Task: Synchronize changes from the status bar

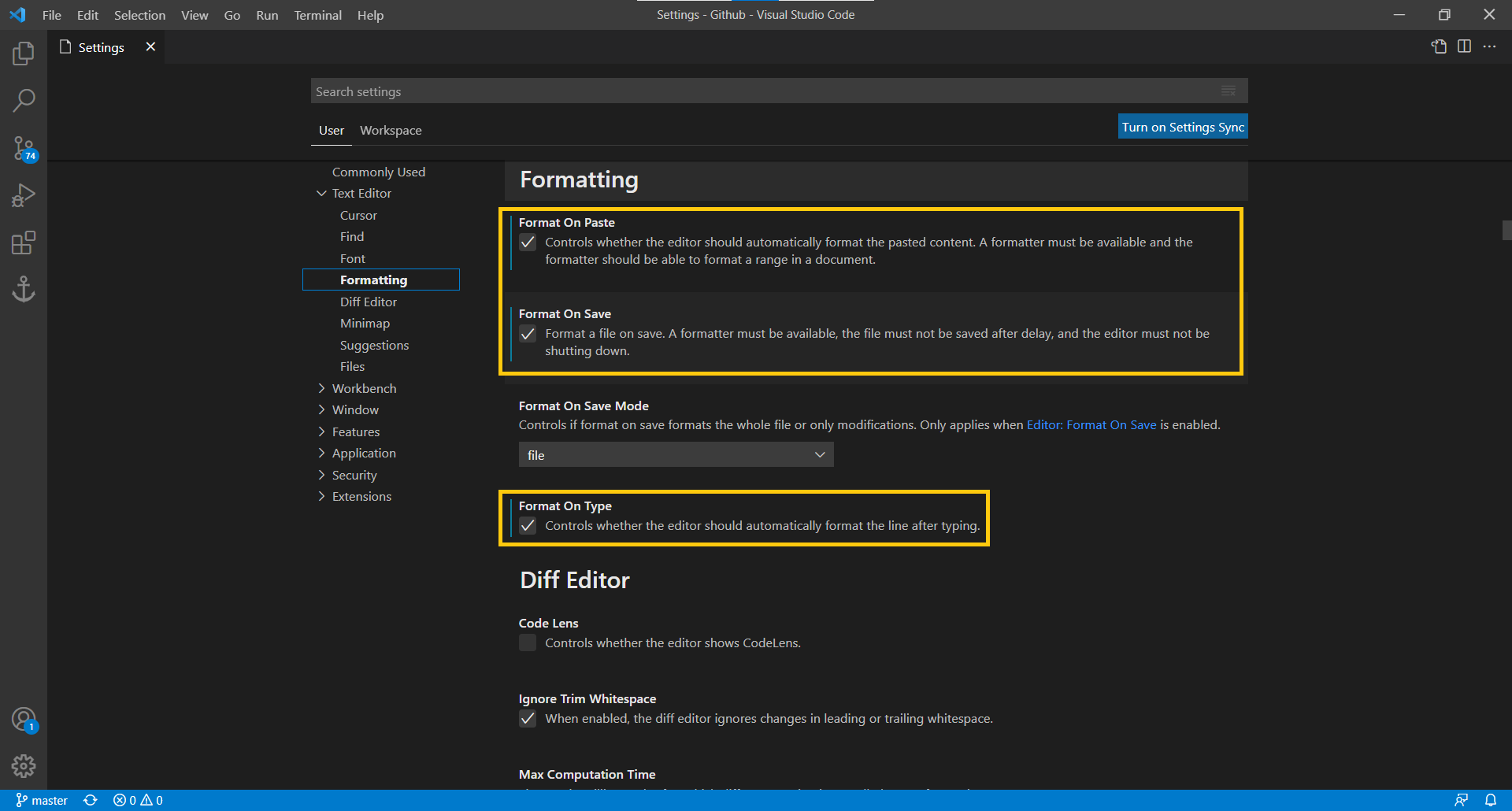Action: (x=91, y=800)
